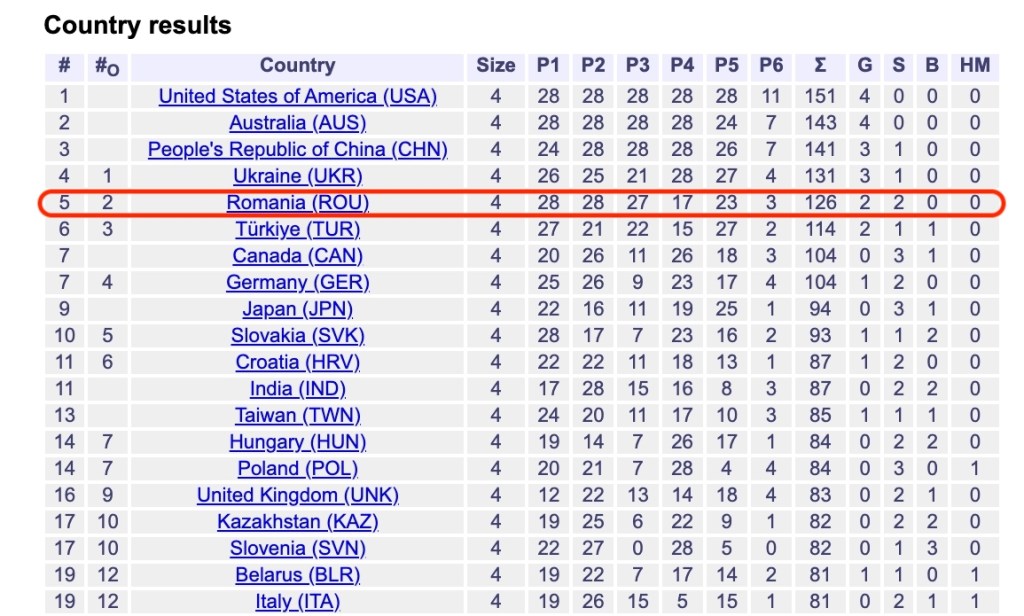Open People's Republic of China (CHN) page
Viewport: 1024px width, 616px height.
[x=297, y=150]
